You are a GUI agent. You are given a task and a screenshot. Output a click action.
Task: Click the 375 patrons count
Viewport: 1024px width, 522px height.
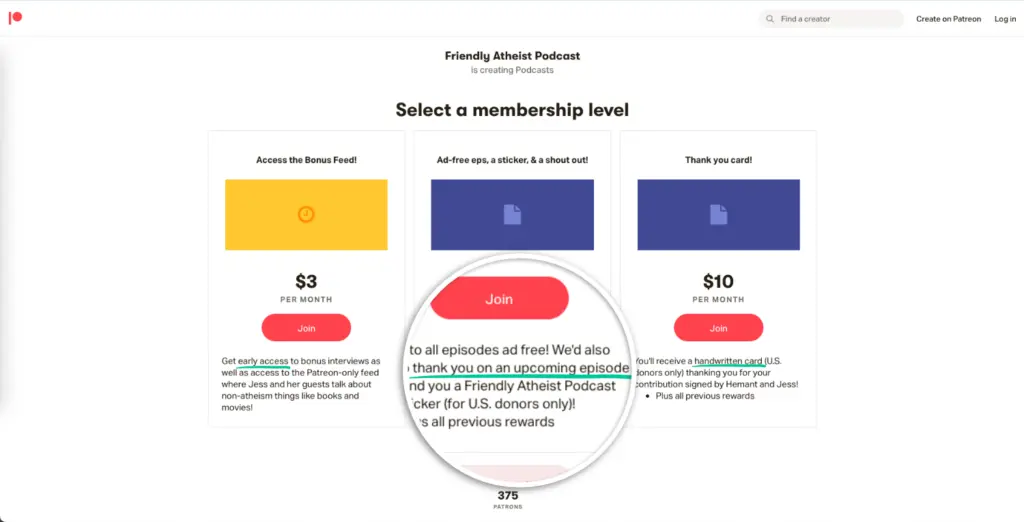[508, 496]
